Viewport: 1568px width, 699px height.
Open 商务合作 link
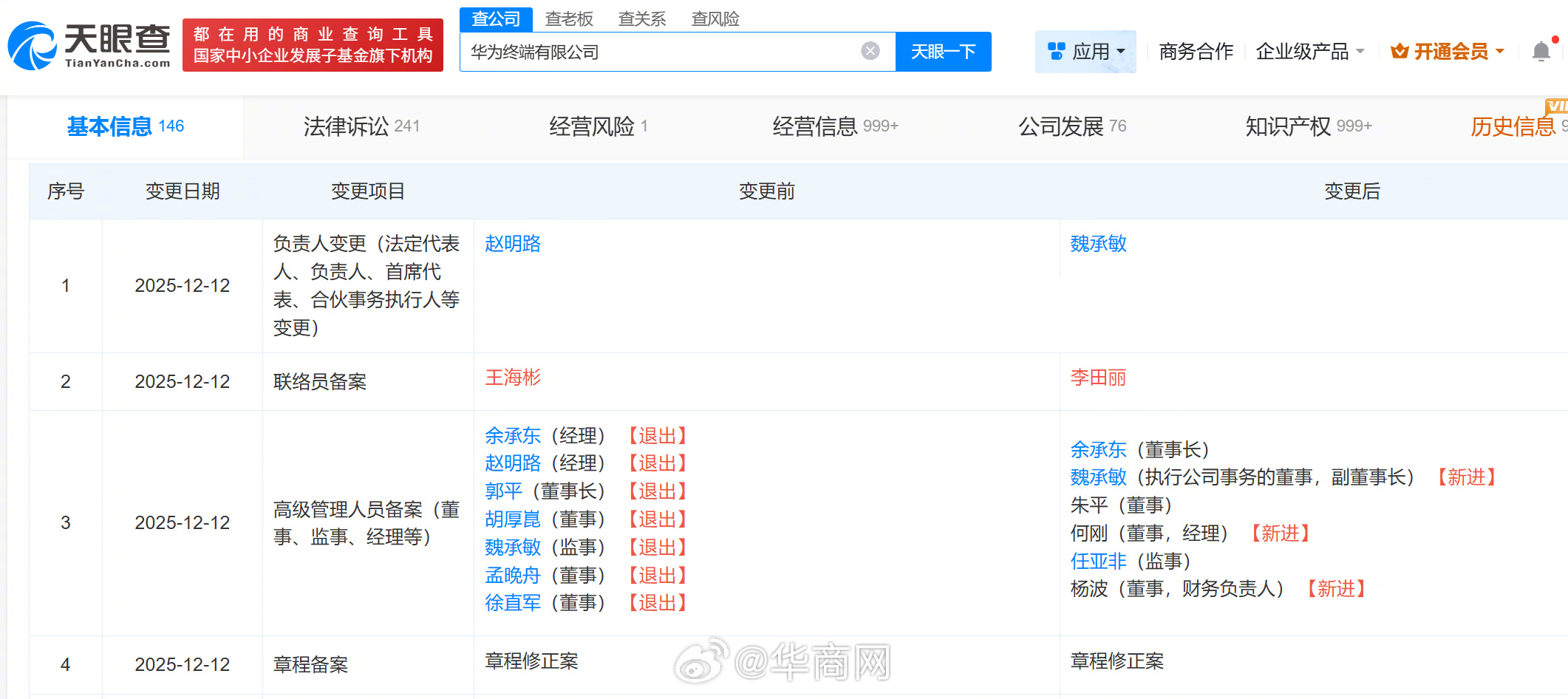1196,52
